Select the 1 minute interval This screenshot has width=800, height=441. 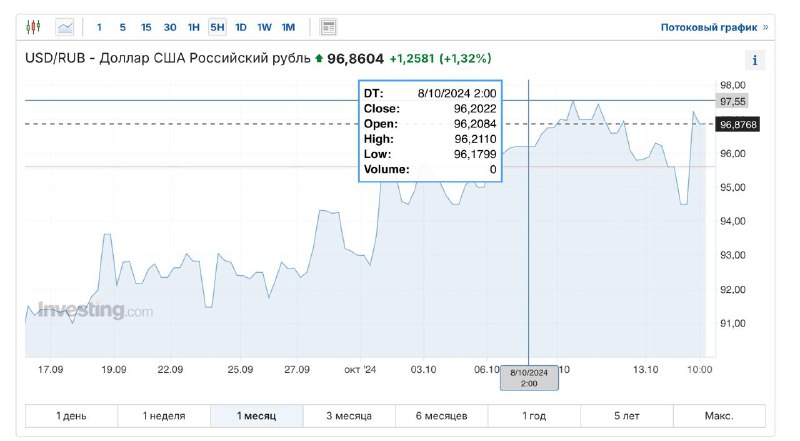click(99, 27)
